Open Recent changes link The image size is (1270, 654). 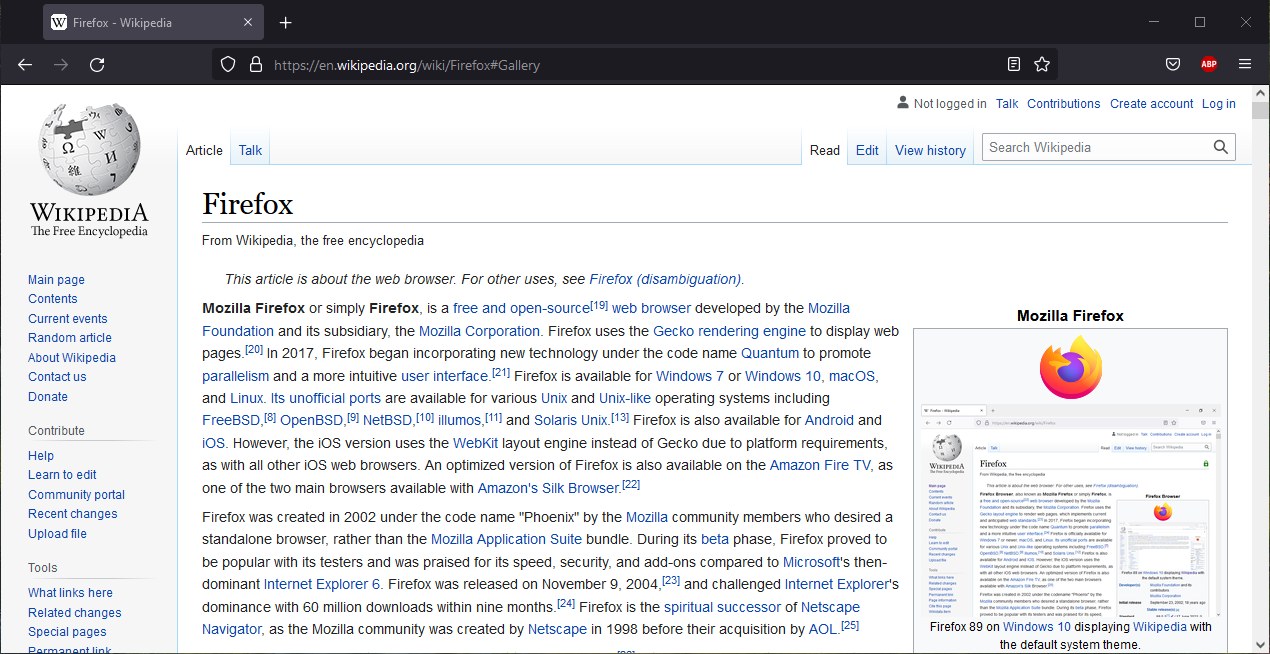tap(72, 514)
